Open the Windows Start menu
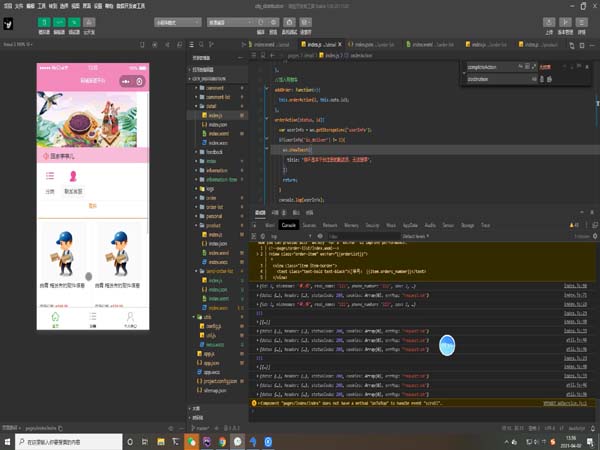This screenshot has width=600, height=450. click(7, 441)
